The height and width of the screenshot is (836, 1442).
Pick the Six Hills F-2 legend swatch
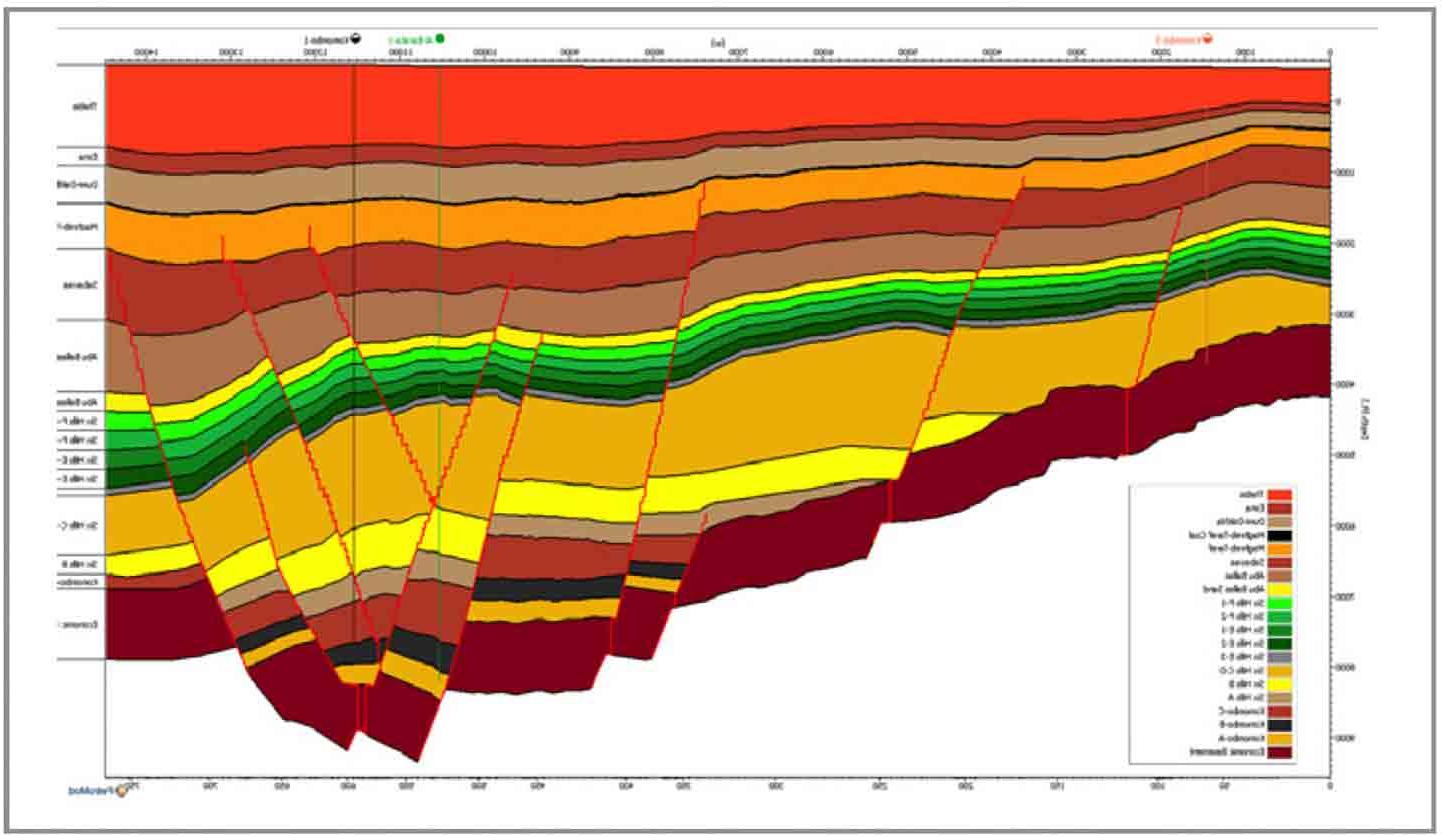(1279, 616)
